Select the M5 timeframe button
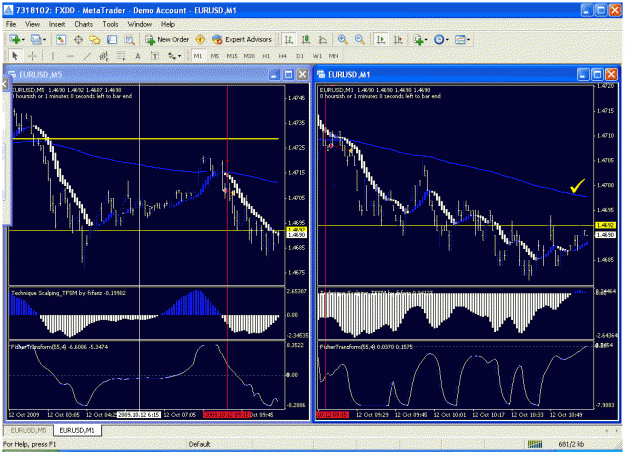625x452 pixels. 215,56
